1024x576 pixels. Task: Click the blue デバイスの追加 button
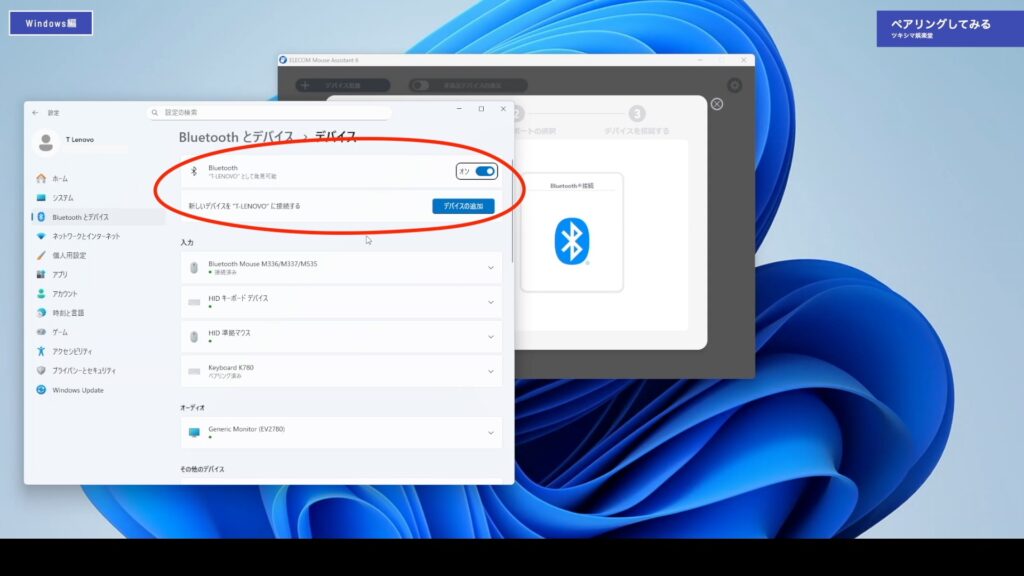(463, 206)
